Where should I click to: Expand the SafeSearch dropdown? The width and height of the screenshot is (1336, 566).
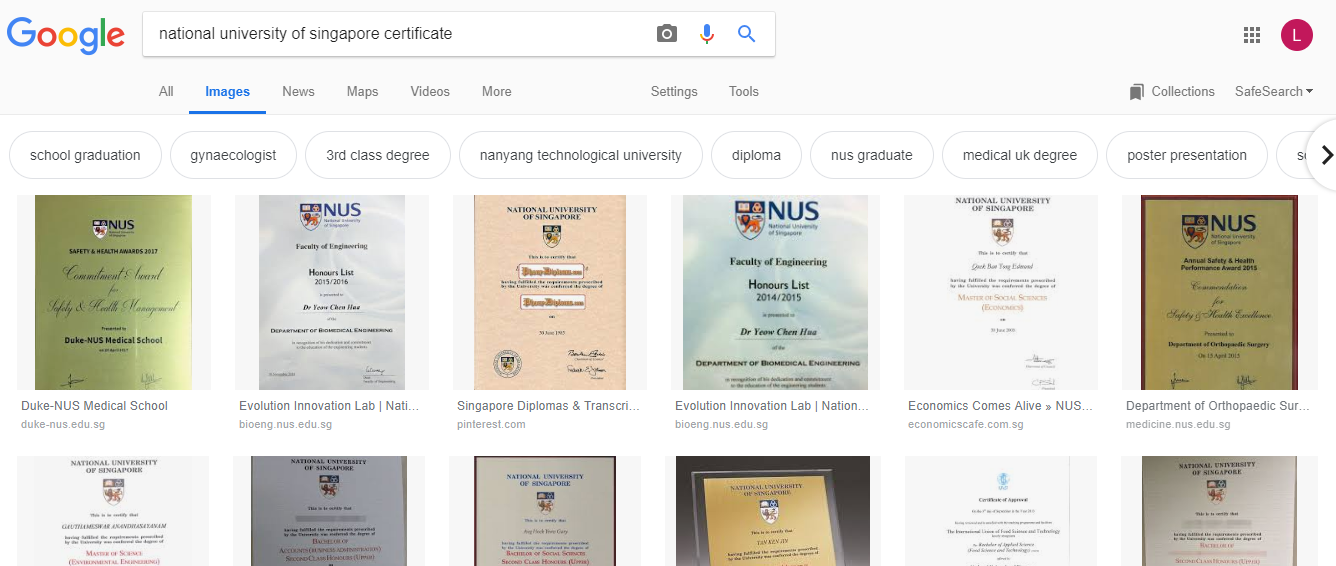pyautogui.click(x=1274, y=91)
